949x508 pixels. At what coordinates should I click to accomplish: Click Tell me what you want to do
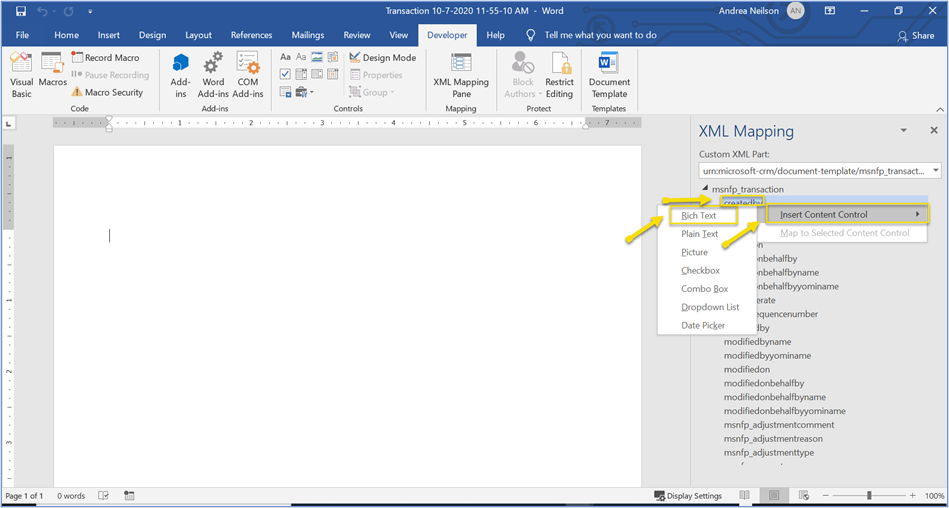click(600, 35)
